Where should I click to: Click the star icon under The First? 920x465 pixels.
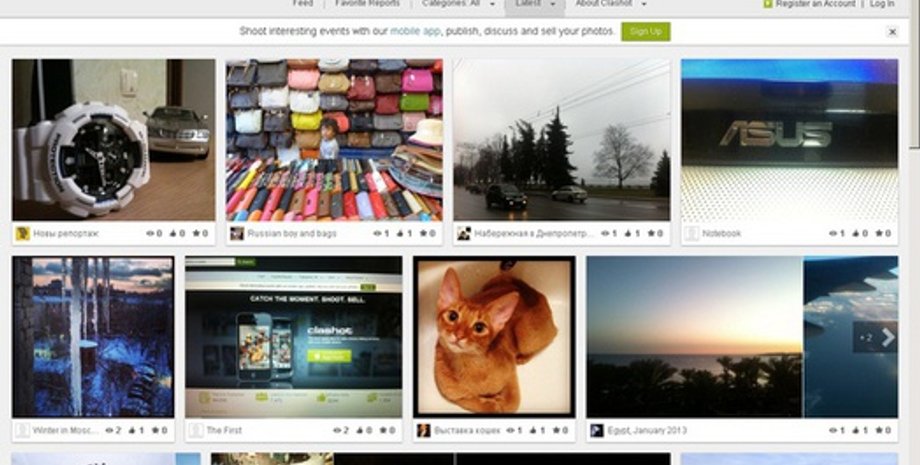(x=382, y=430)
